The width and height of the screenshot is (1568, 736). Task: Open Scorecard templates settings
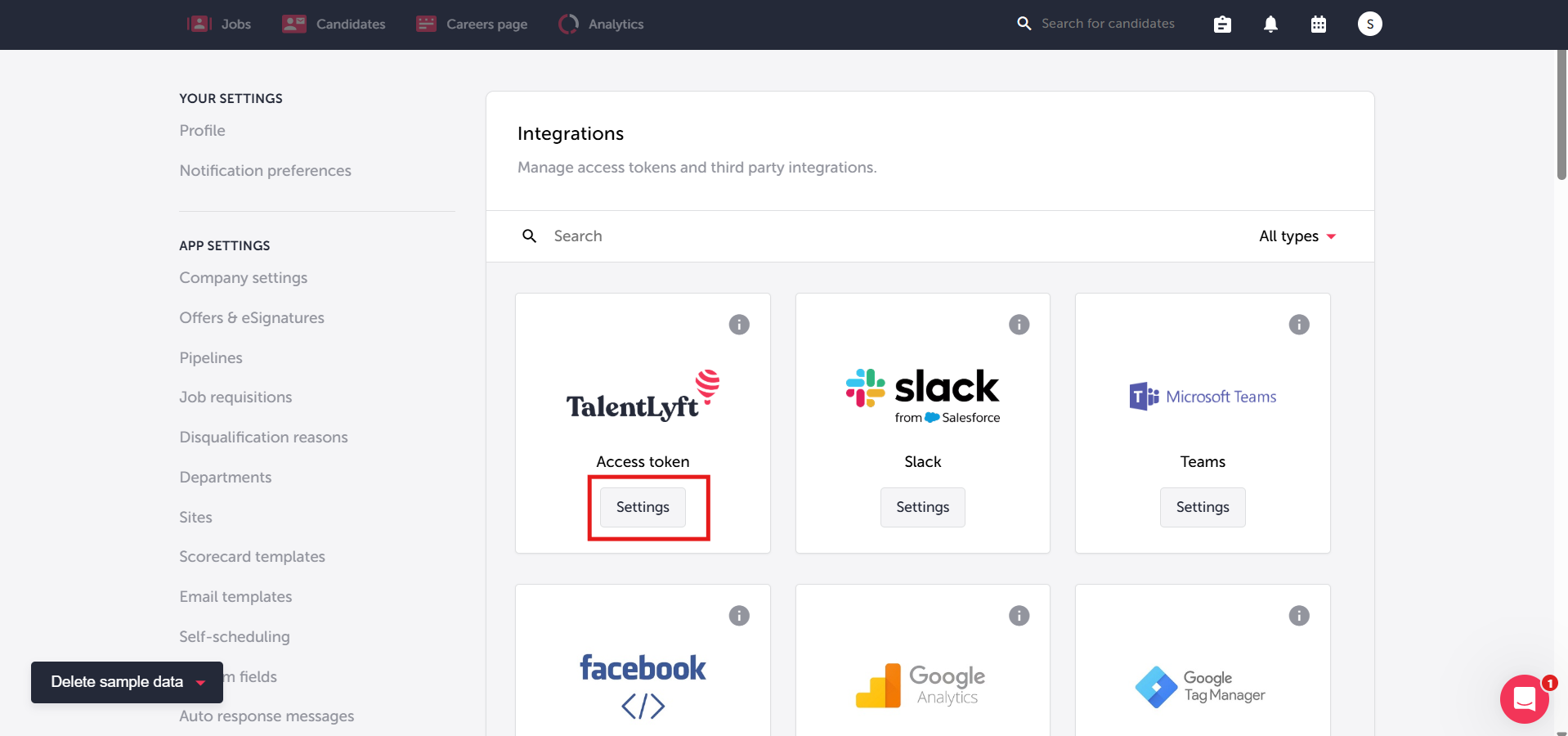[x=252, y=557]
